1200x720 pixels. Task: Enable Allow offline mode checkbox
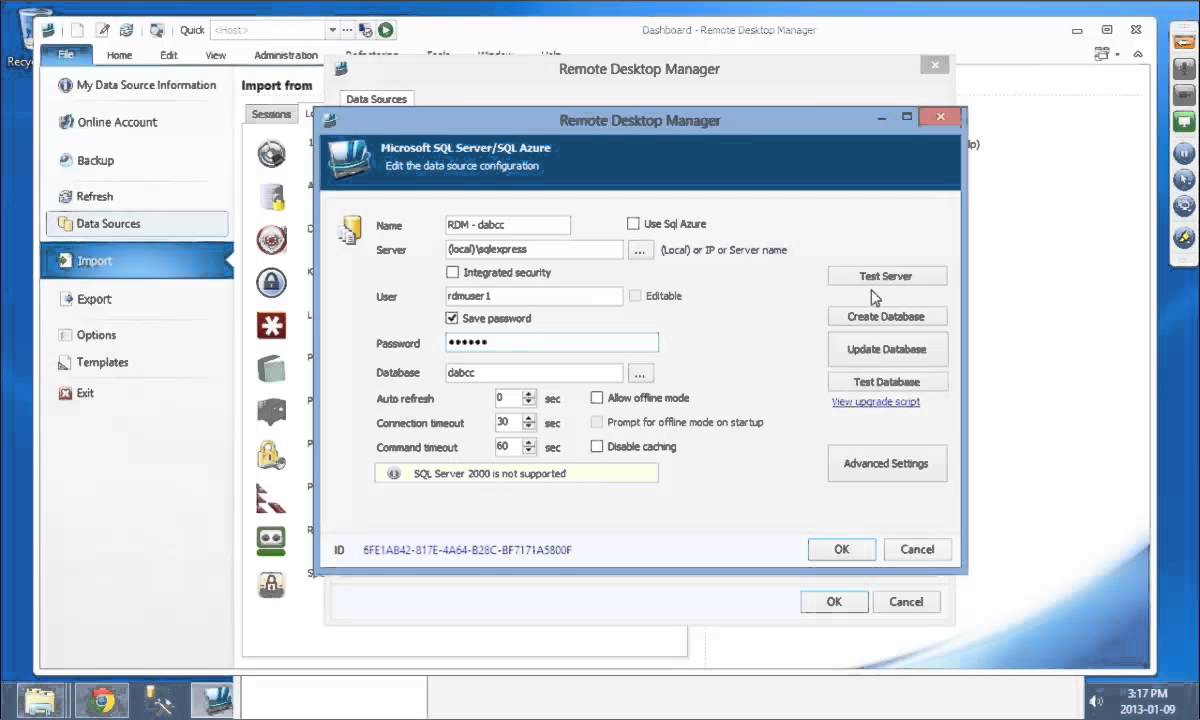597,398
